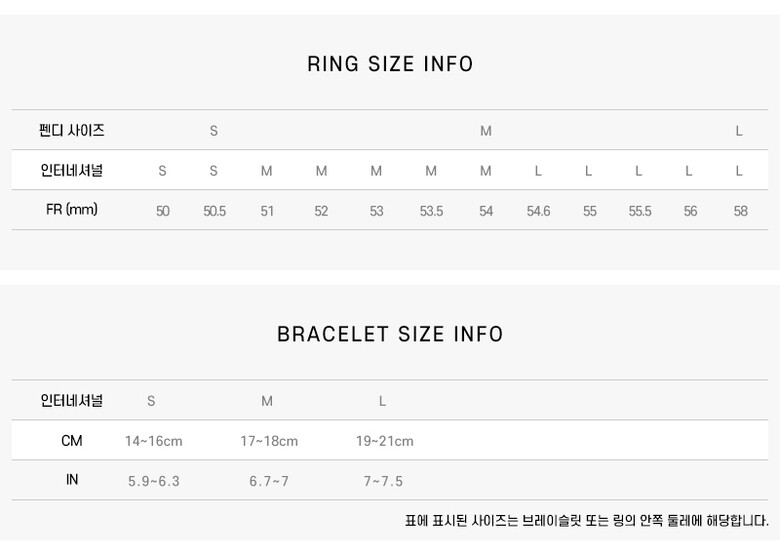Click the IN row label

point(72,480)
